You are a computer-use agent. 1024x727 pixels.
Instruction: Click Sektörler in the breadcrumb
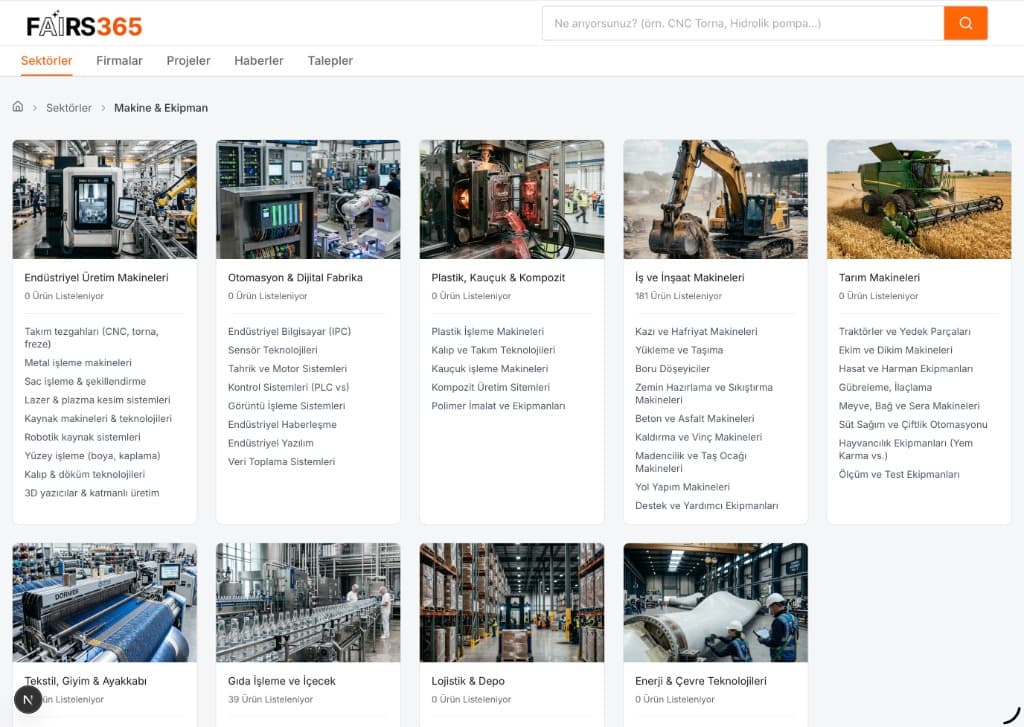tap(69, 108)
